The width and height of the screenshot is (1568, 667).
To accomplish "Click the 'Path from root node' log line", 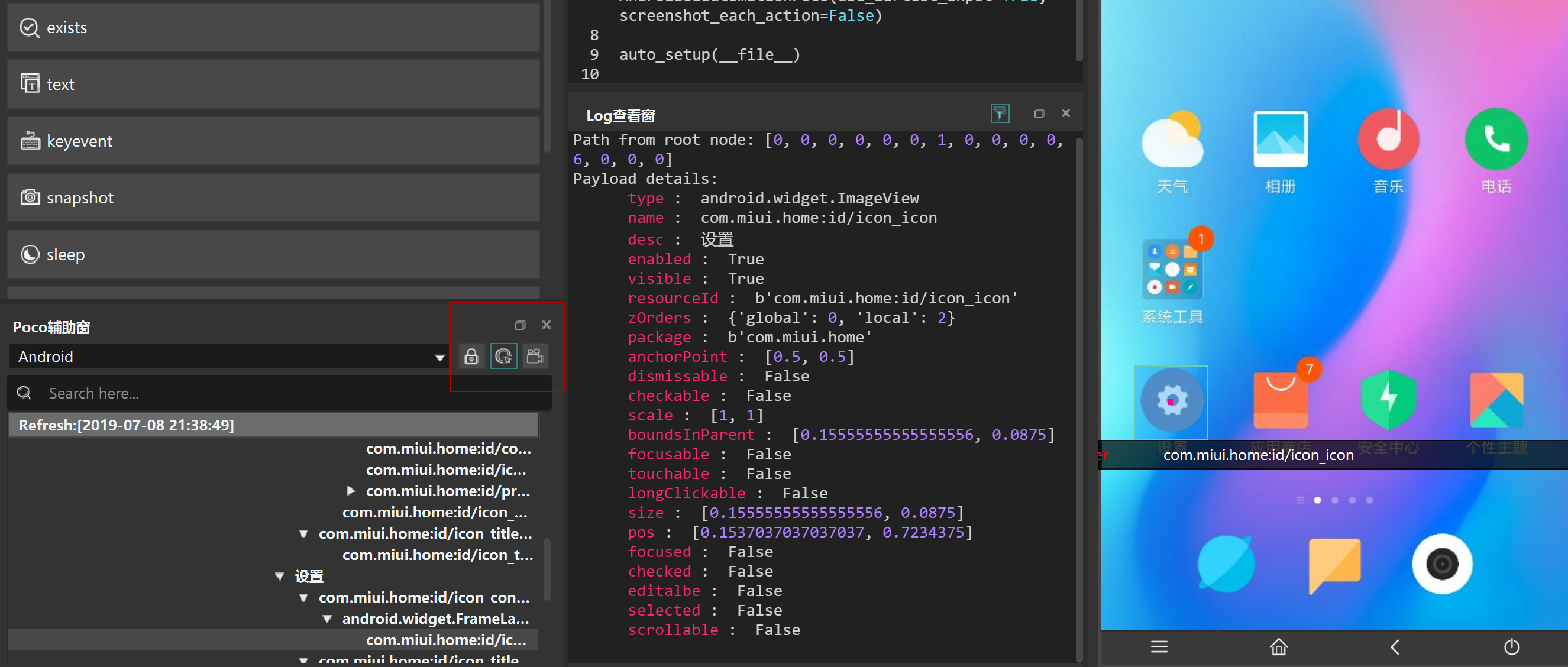I will tap(818, 149).
